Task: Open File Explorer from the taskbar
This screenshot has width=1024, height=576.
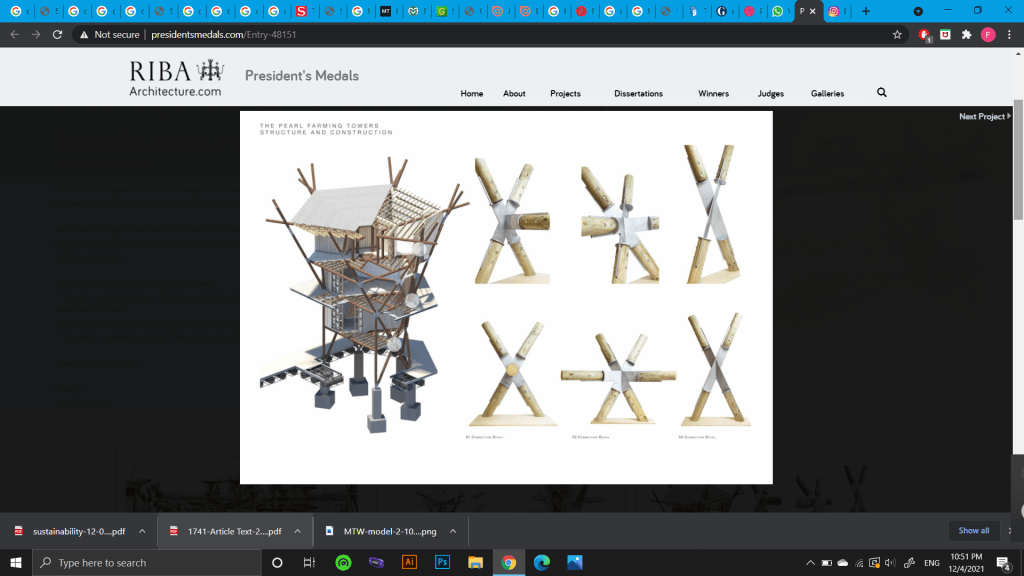Action: point(475,563)
